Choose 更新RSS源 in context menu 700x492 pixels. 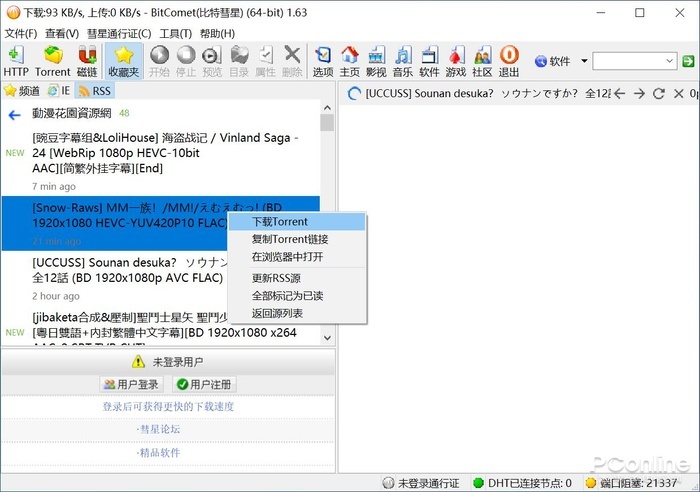[x=297, y=278]
